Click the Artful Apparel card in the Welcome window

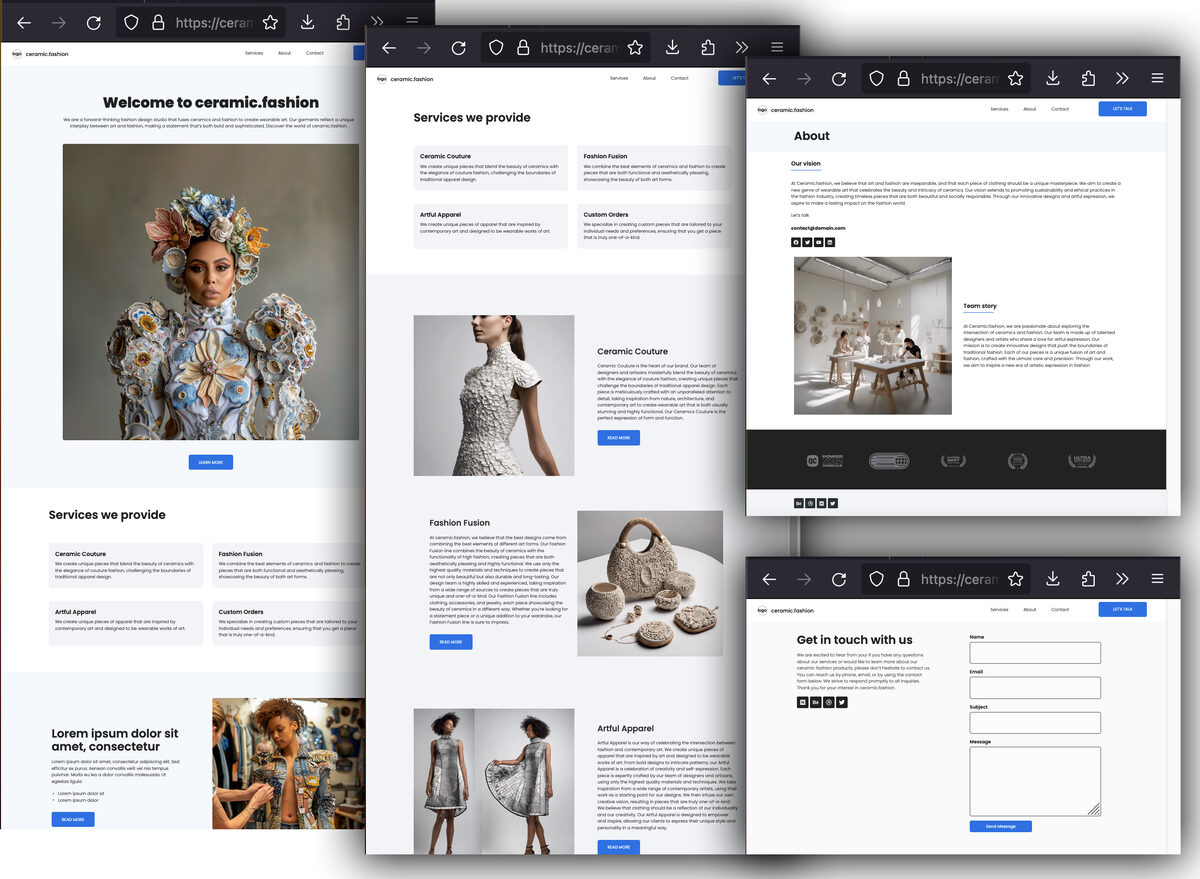[x=125, y=623]
